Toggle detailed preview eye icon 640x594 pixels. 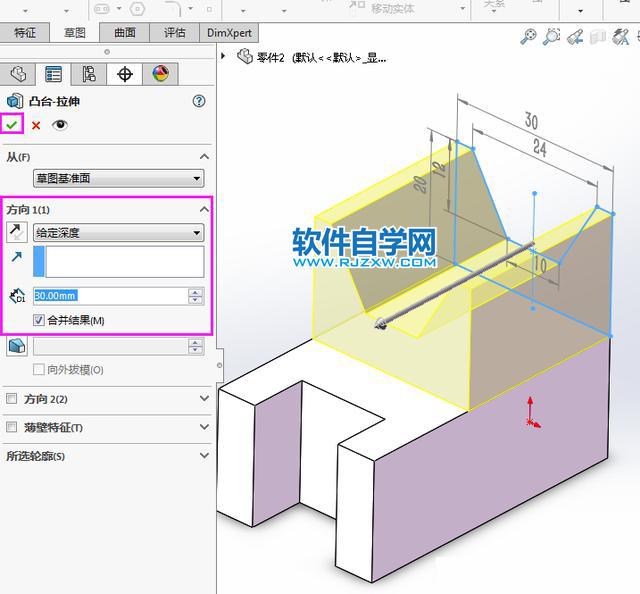pos(60,125)
